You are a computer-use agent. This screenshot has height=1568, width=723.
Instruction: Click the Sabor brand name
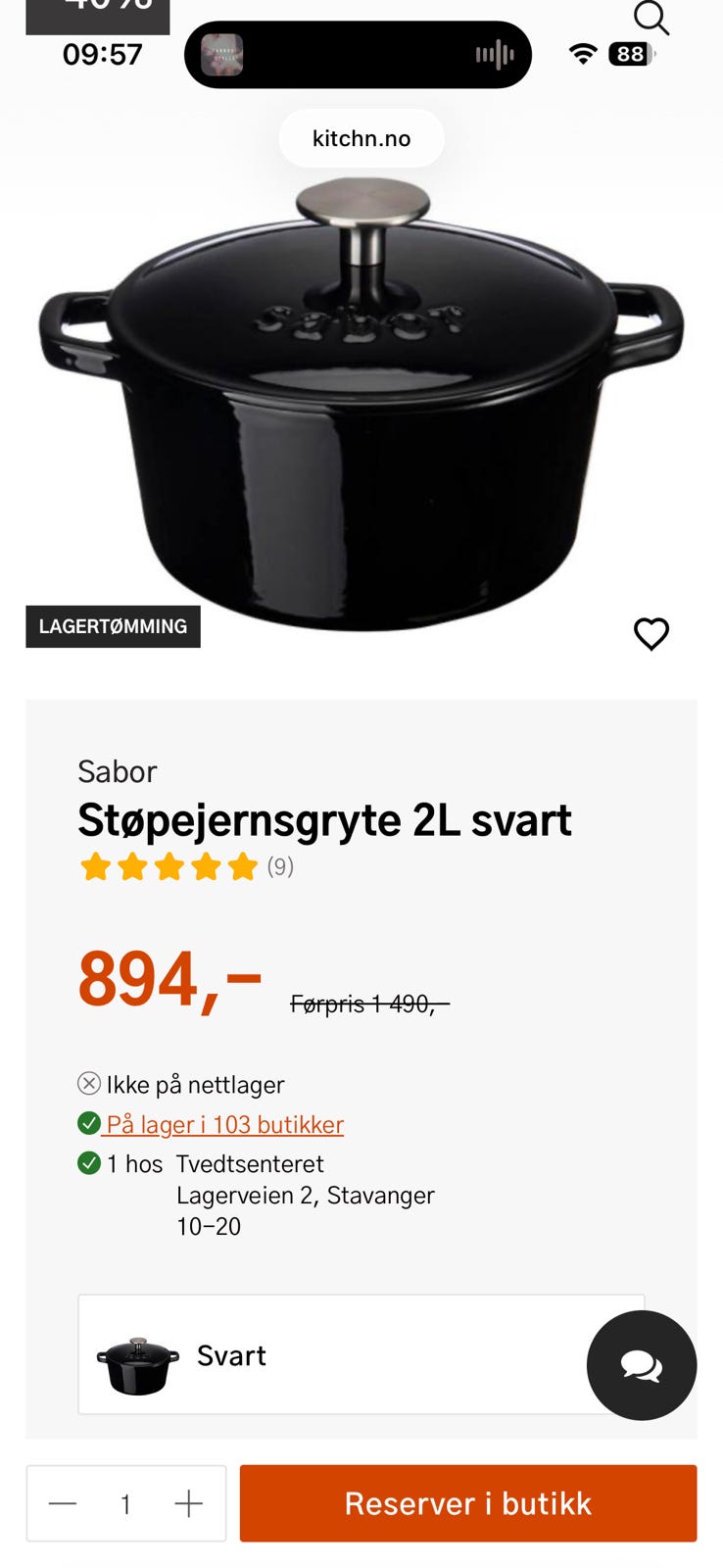pos(118,771)
